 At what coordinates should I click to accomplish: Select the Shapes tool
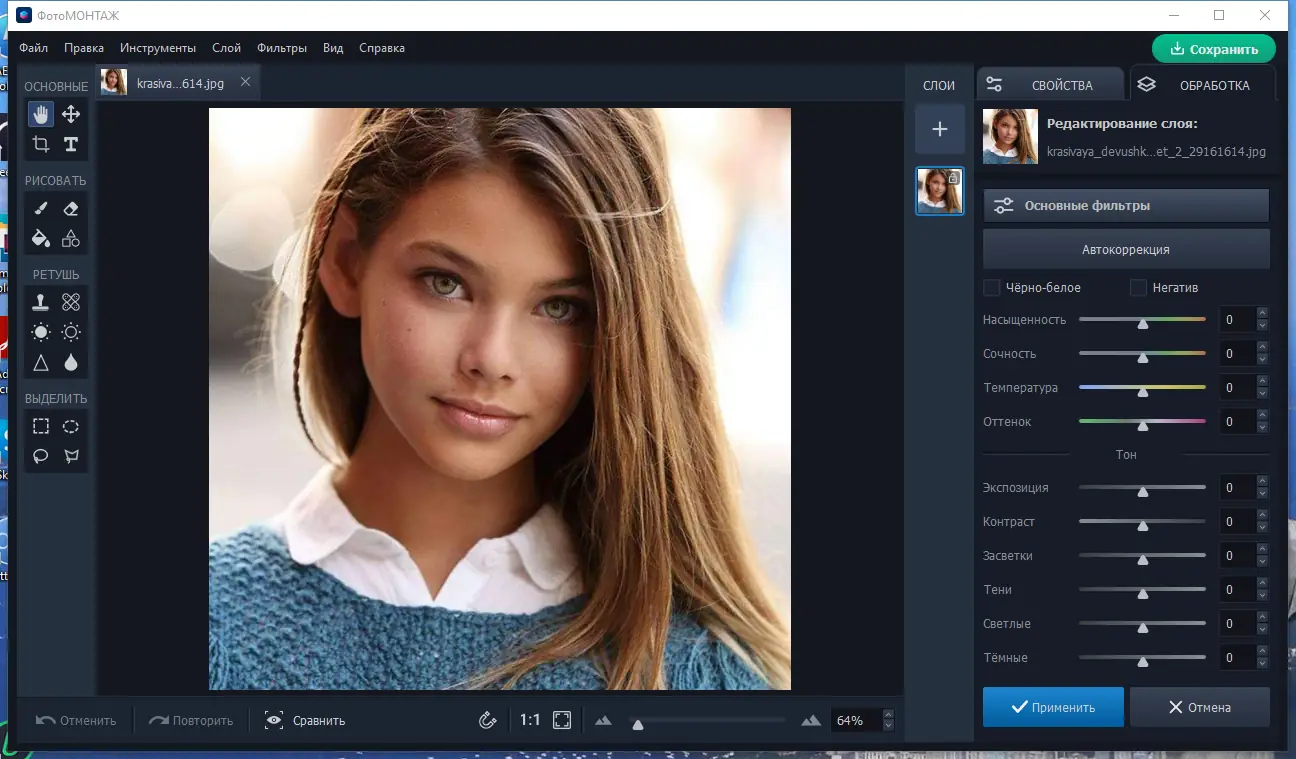tap(71, 238)
